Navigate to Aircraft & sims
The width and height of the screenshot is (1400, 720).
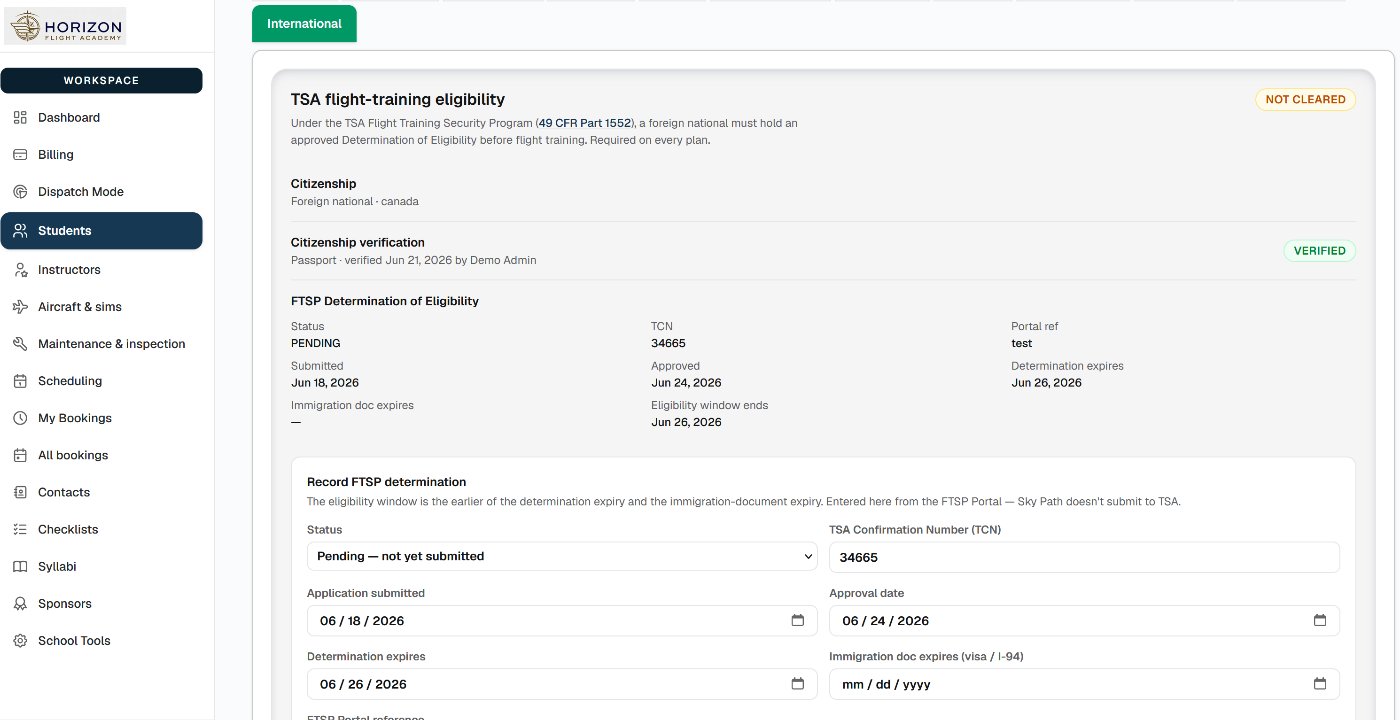[101, 307]
